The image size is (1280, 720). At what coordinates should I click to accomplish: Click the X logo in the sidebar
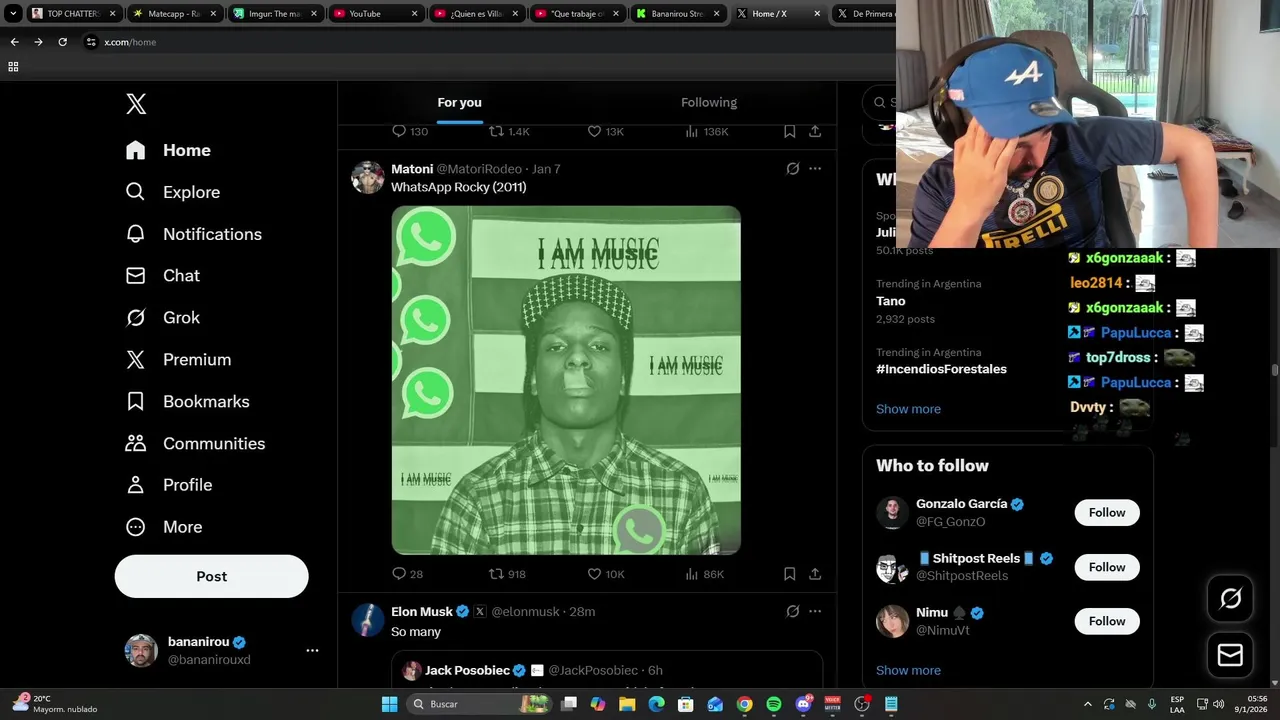(136, 104)
